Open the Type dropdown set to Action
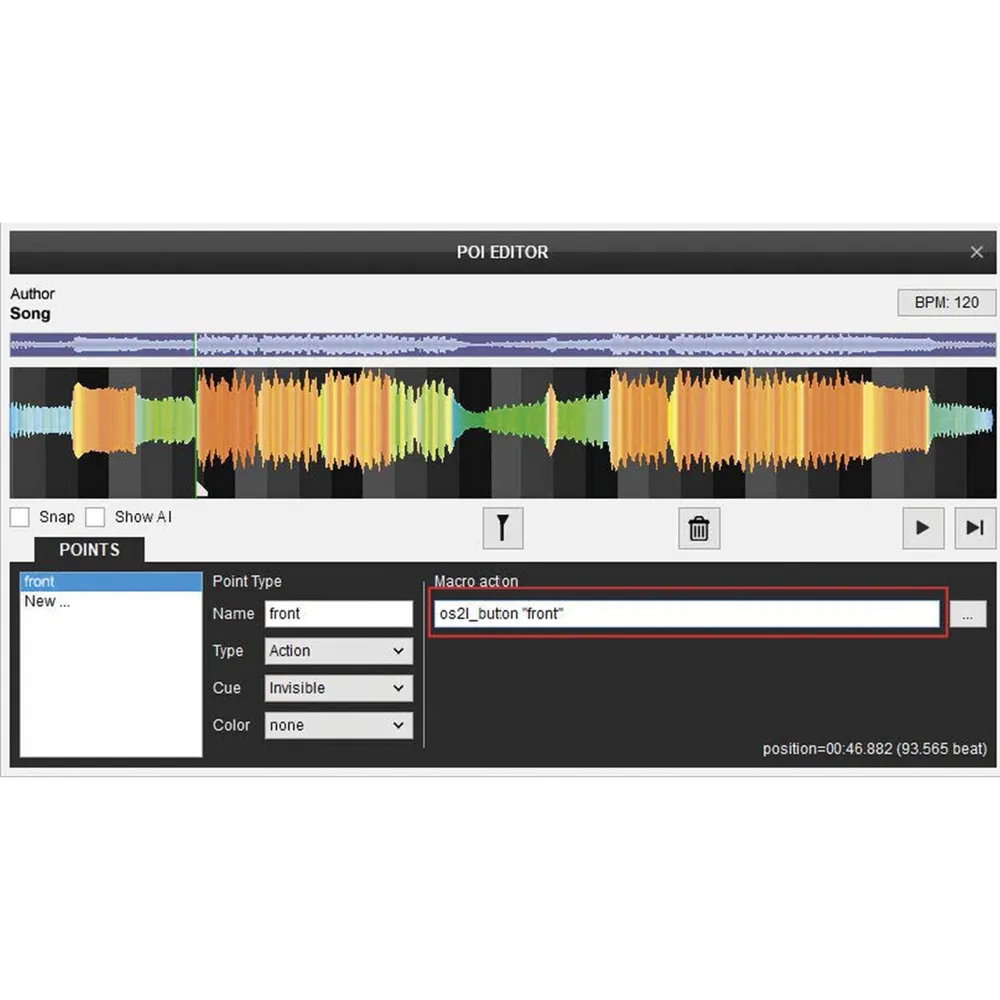This screenshot has height=1000, width=1000. pos(338,651)
